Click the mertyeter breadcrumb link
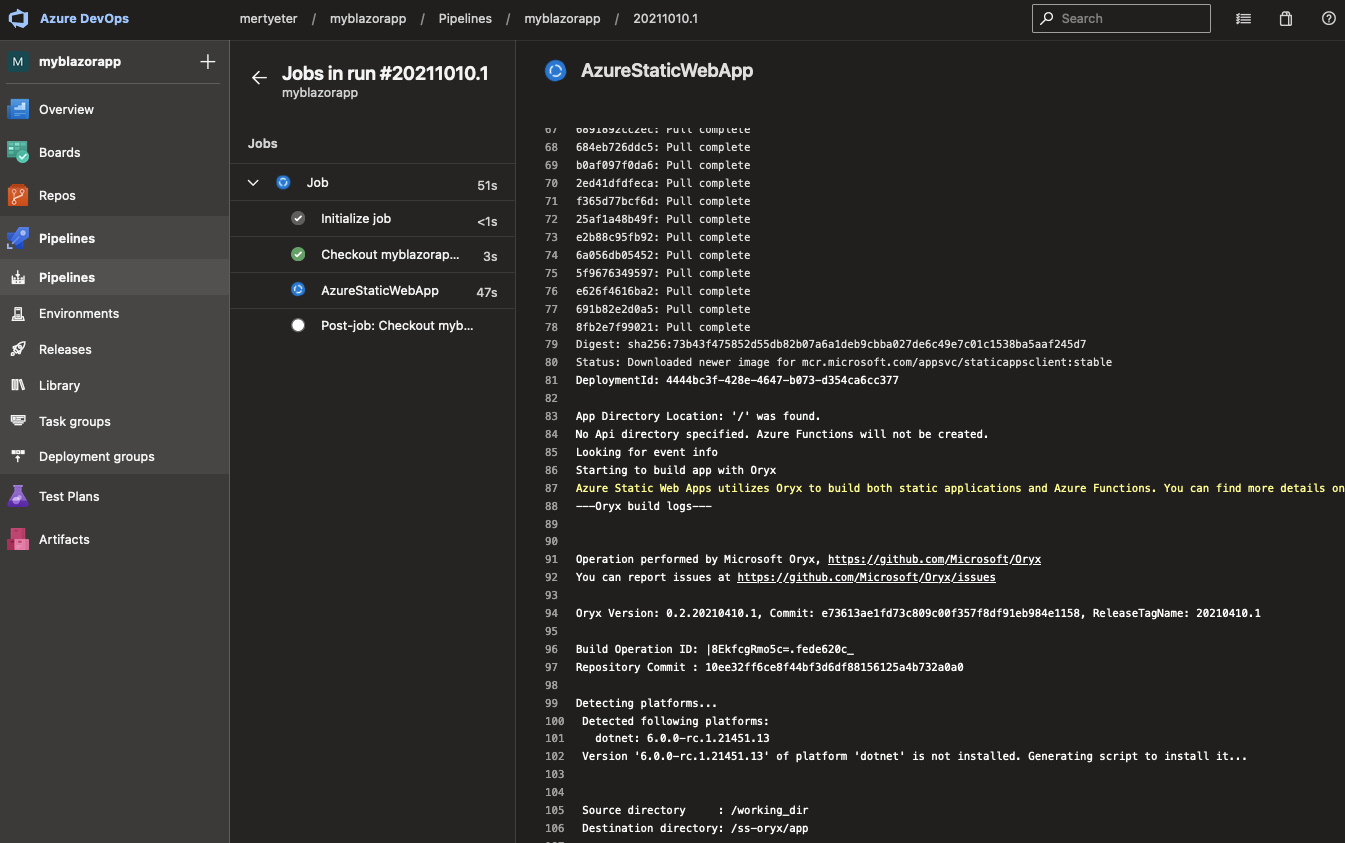Viewport: 1345px width, 843px height. point(269,19)
